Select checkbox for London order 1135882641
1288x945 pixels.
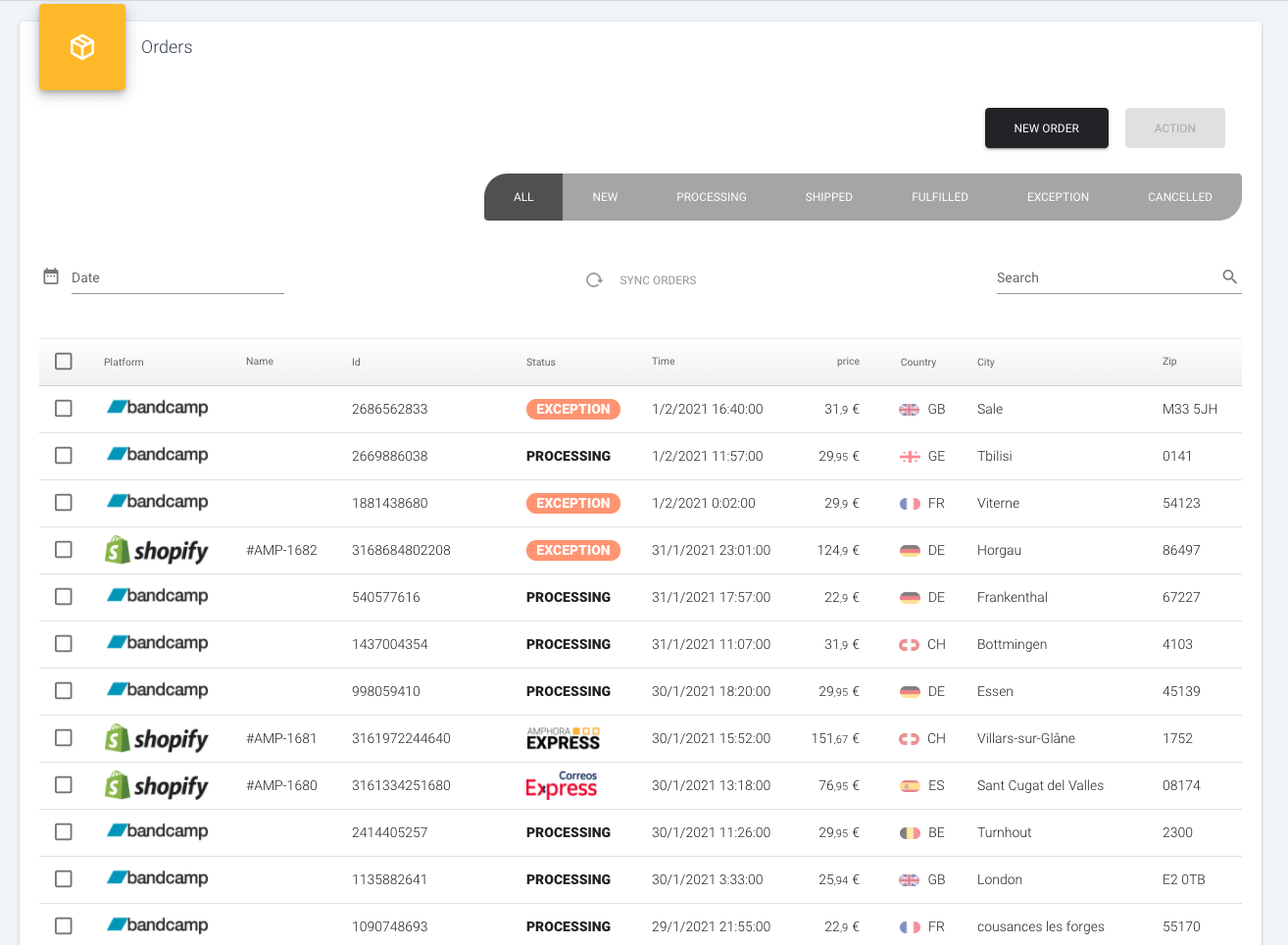64,879
